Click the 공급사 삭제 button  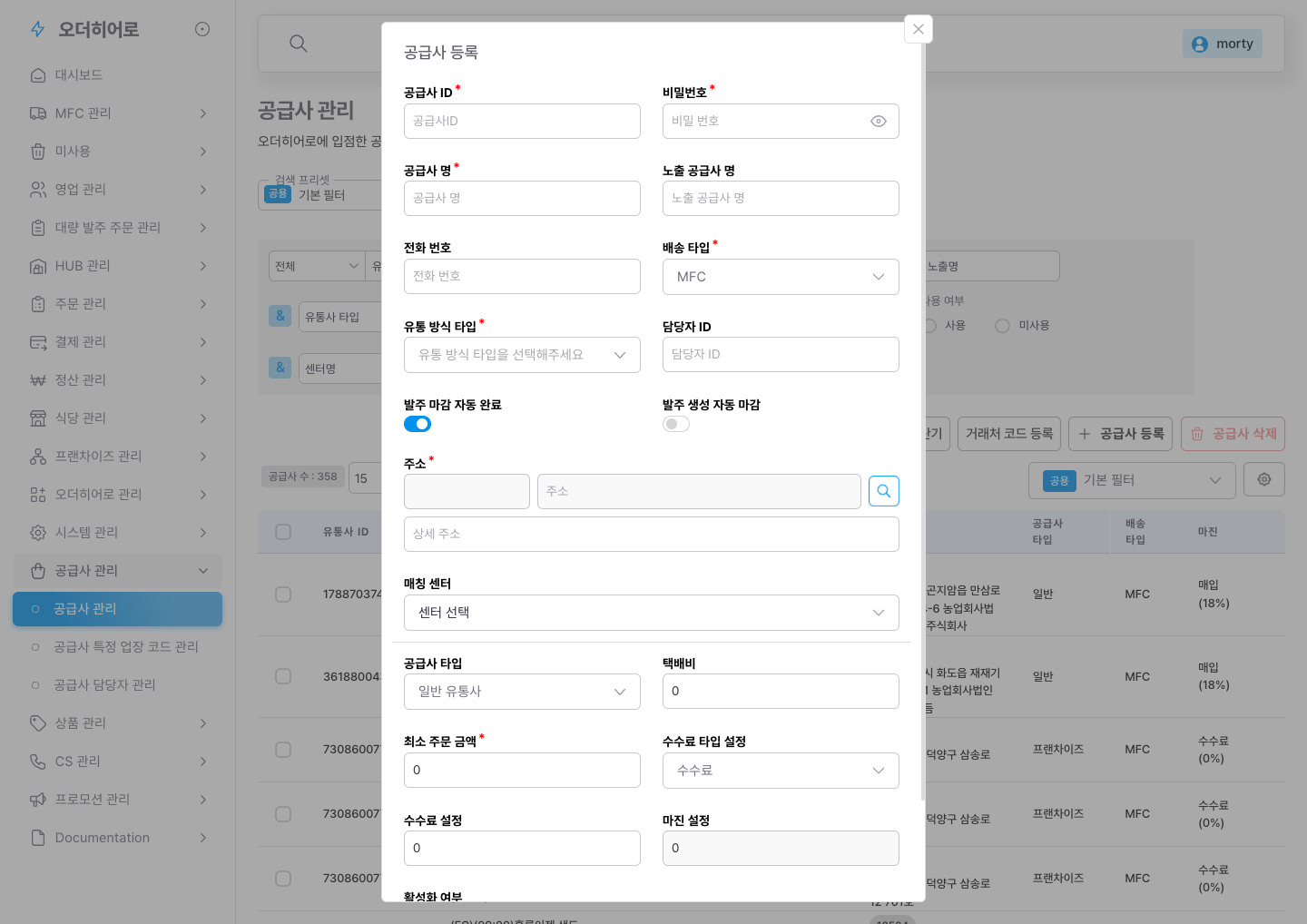(1233, 434)
